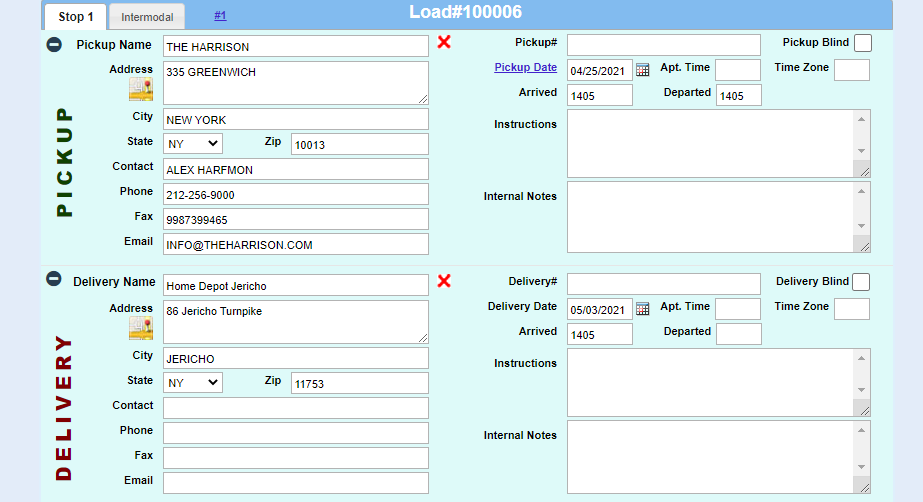Edit Delivery Name Home Depot Jericho
The image size is (923, 502).
(x=296, y=285)
